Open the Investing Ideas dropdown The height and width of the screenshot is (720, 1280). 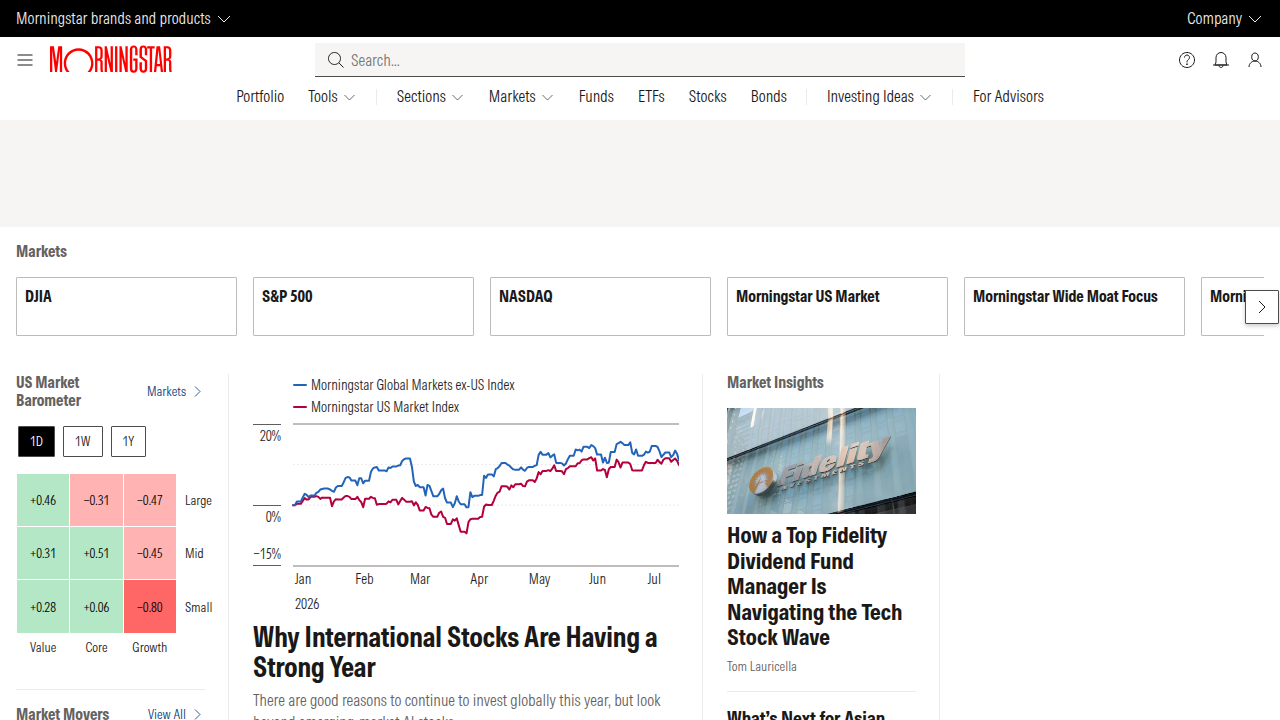[879, 97]
